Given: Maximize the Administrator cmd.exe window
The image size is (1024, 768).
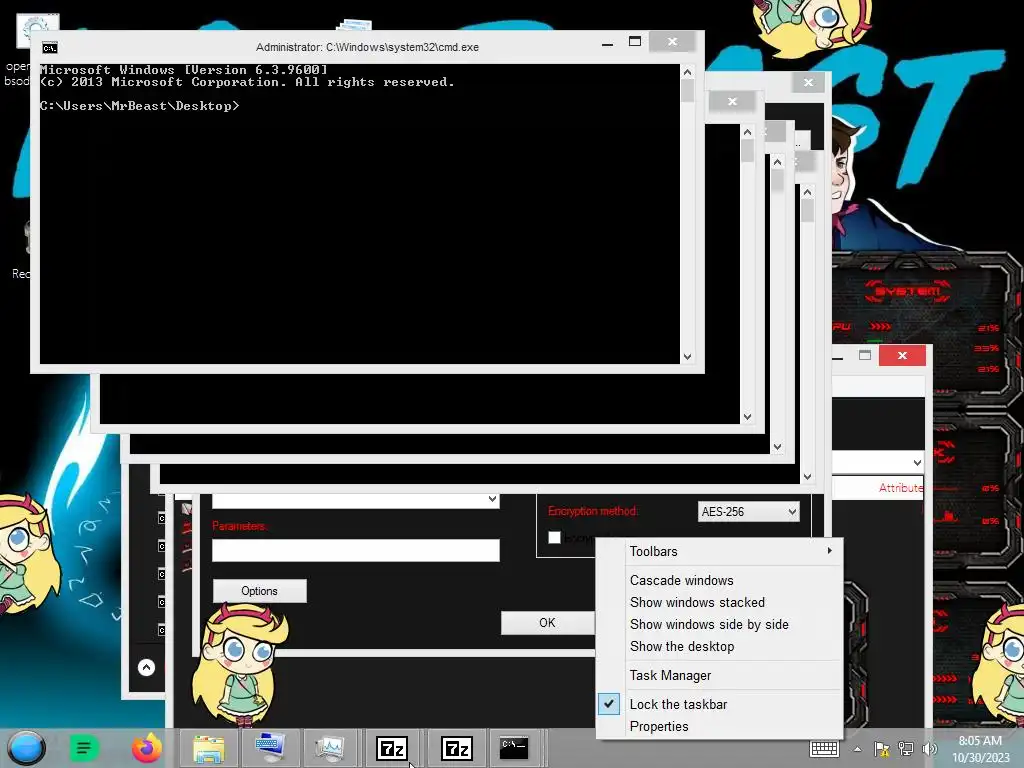Looking at the screenshot, I should point(635,41).
